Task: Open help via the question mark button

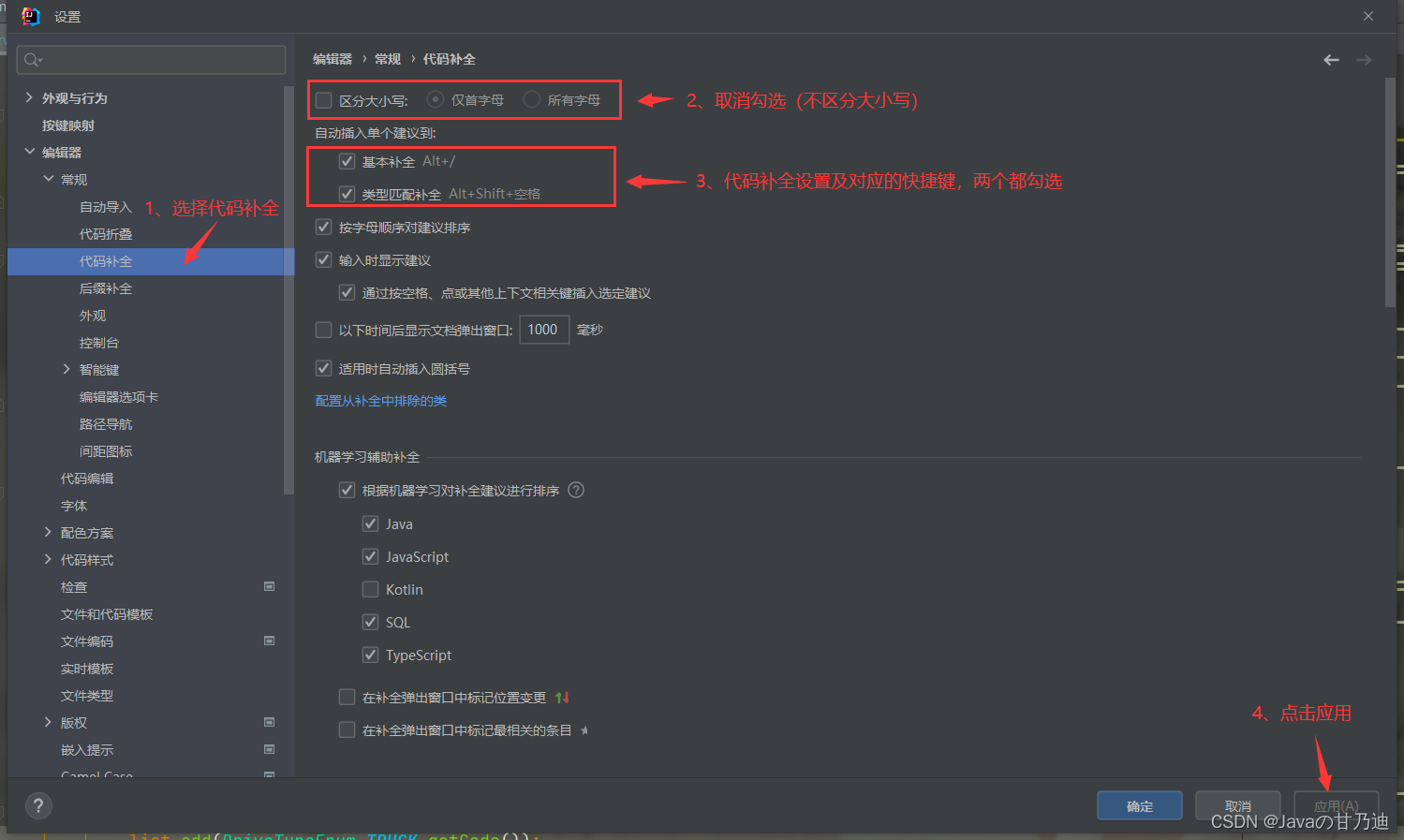Action: point(38,805)
